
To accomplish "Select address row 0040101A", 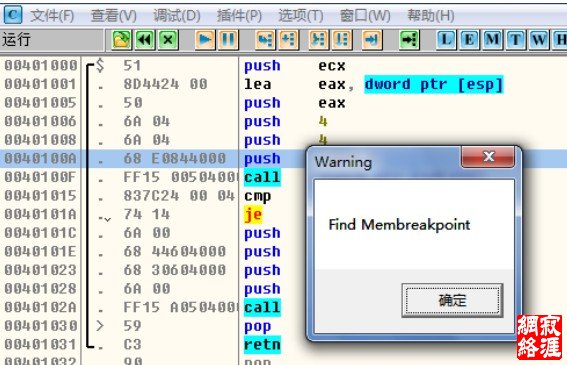I will pos(40,214).
